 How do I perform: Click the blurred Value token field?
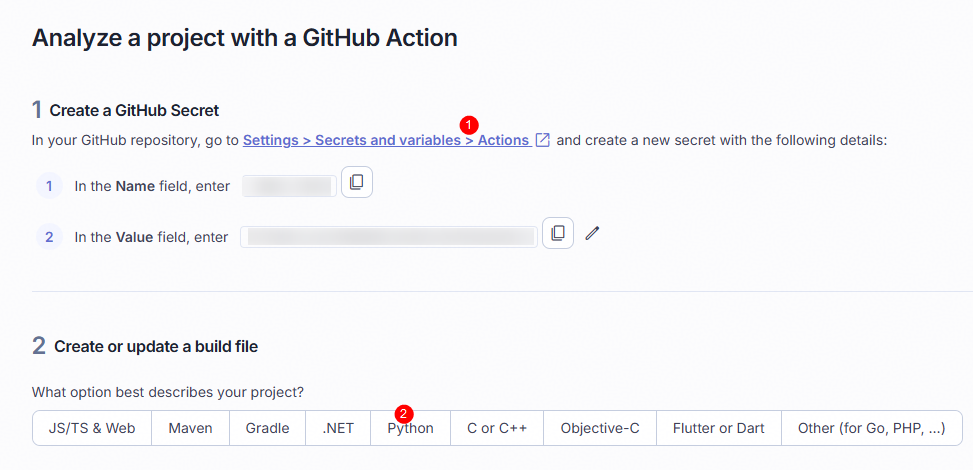click(x=389, y=237)
